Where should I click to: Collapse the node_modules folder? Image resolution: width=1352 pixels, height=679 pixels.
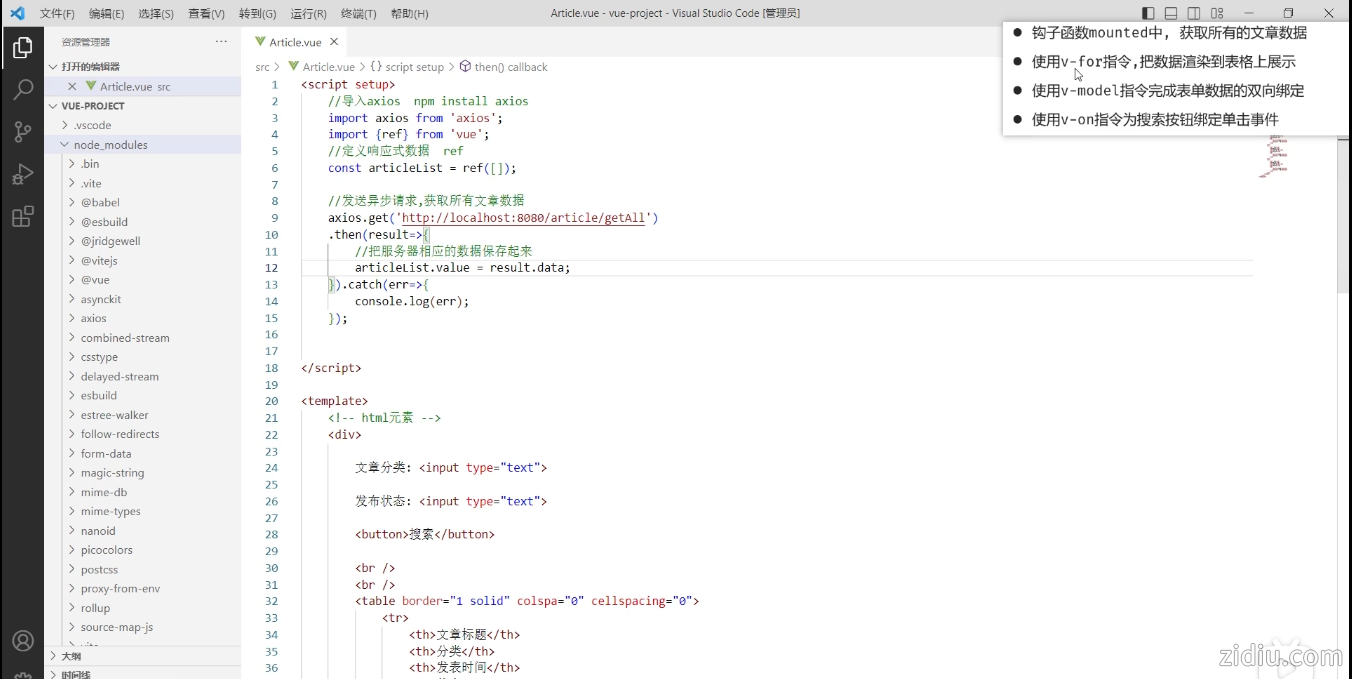point(110,145)
